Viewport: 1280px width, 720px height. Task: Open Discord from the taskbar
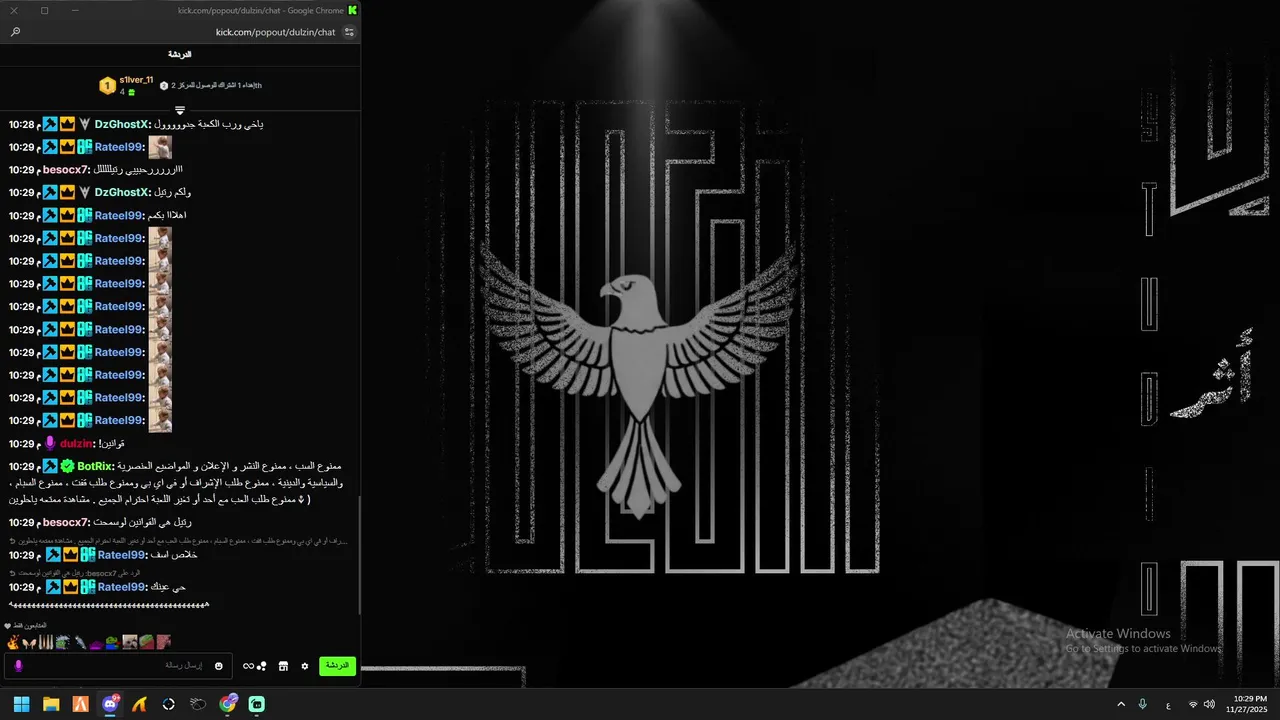click(110, 704)
